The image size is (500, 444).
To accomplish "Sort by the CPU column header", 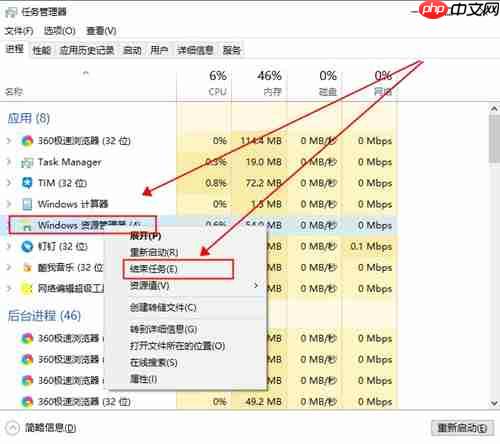I will [x=218, y=91].
